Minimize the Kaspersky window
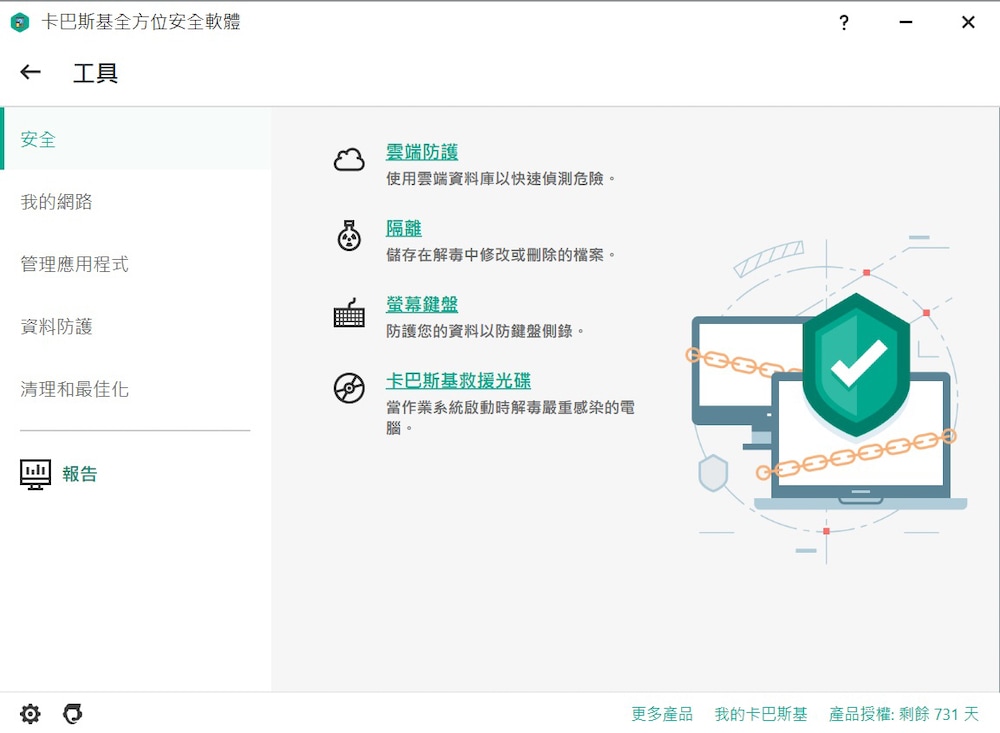 click(906, 22)
